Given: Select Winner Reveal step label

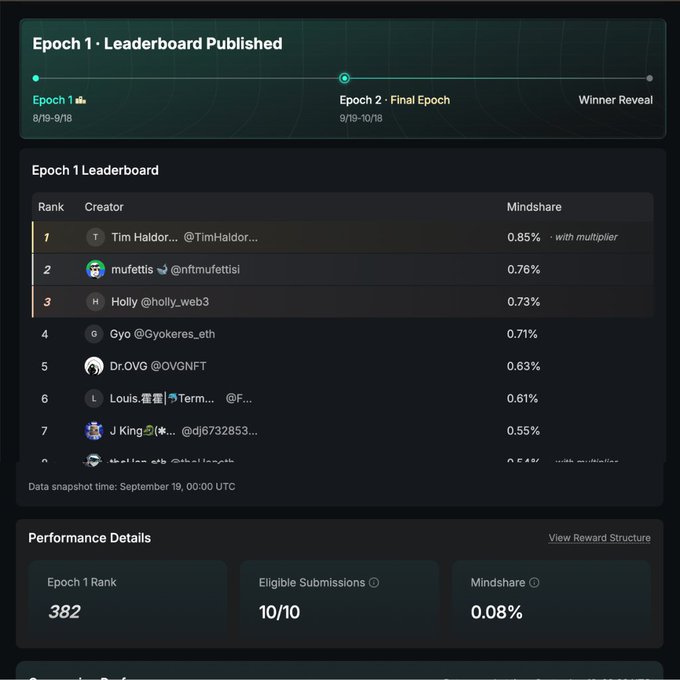Looking at the screenshot, I should point(615,100).
